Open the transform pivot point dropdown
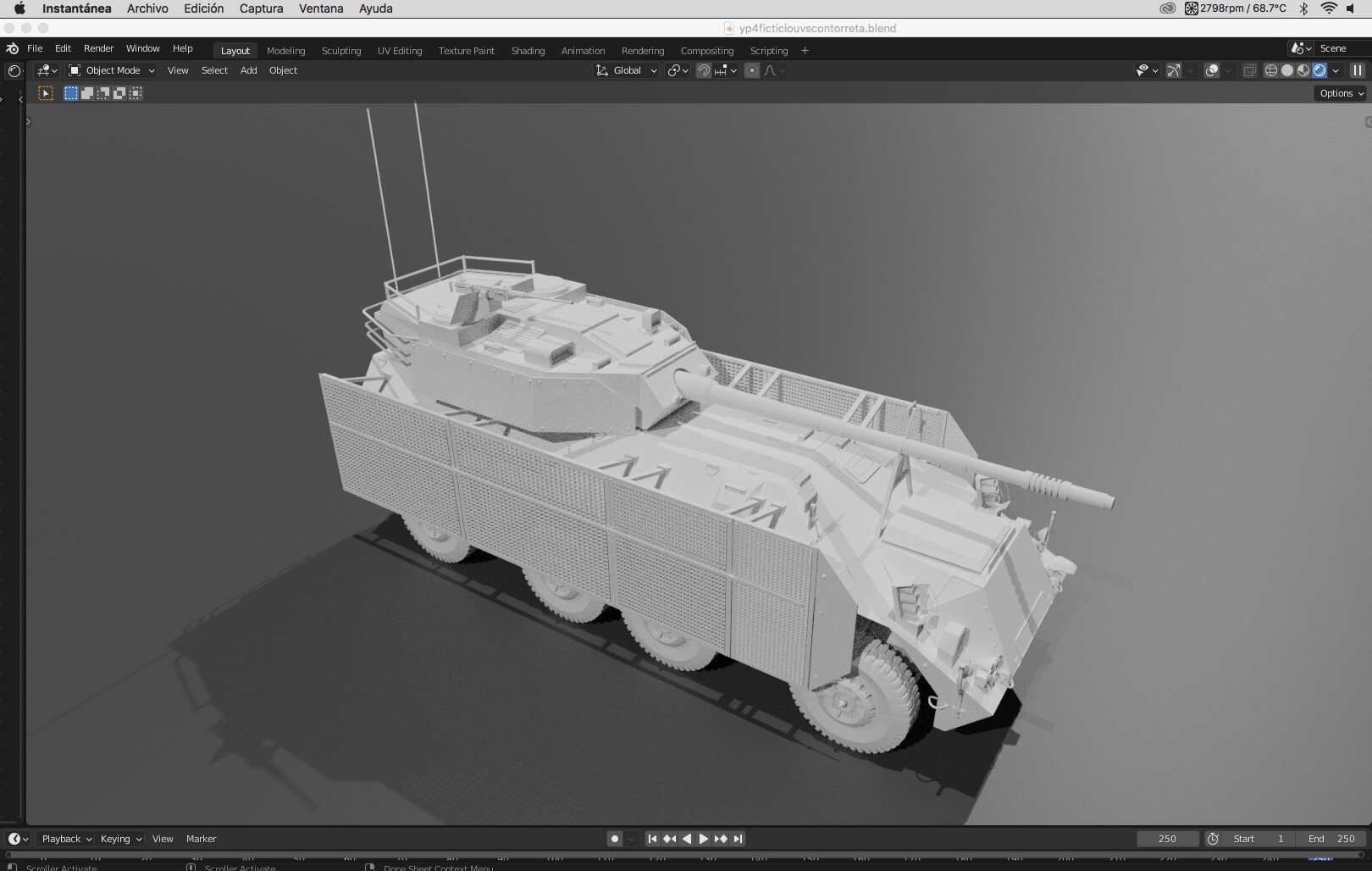Screen dimensions: 1372x871 point(678,70)
